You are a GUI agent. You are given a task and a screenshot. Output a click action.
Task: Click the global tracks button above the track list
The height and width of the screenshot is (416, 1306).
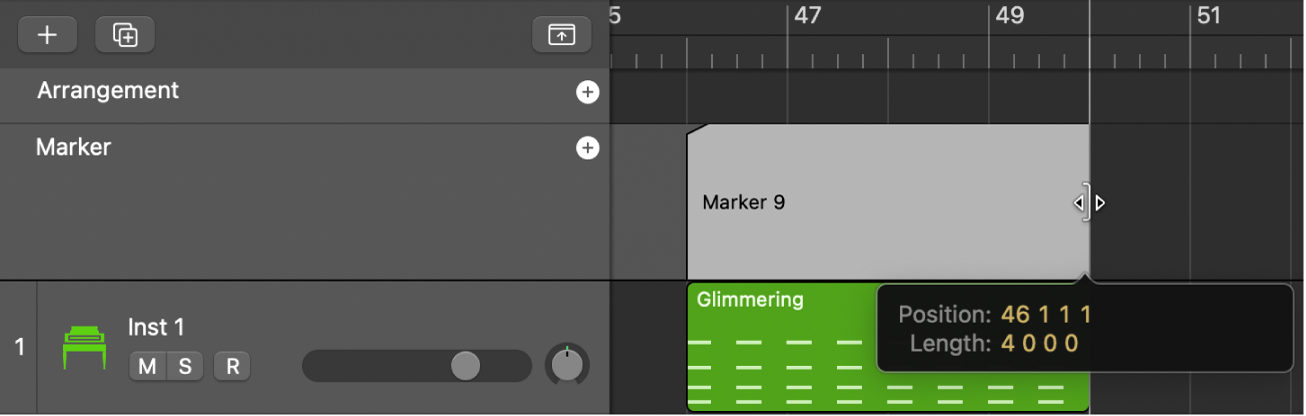tap(561, 35)
